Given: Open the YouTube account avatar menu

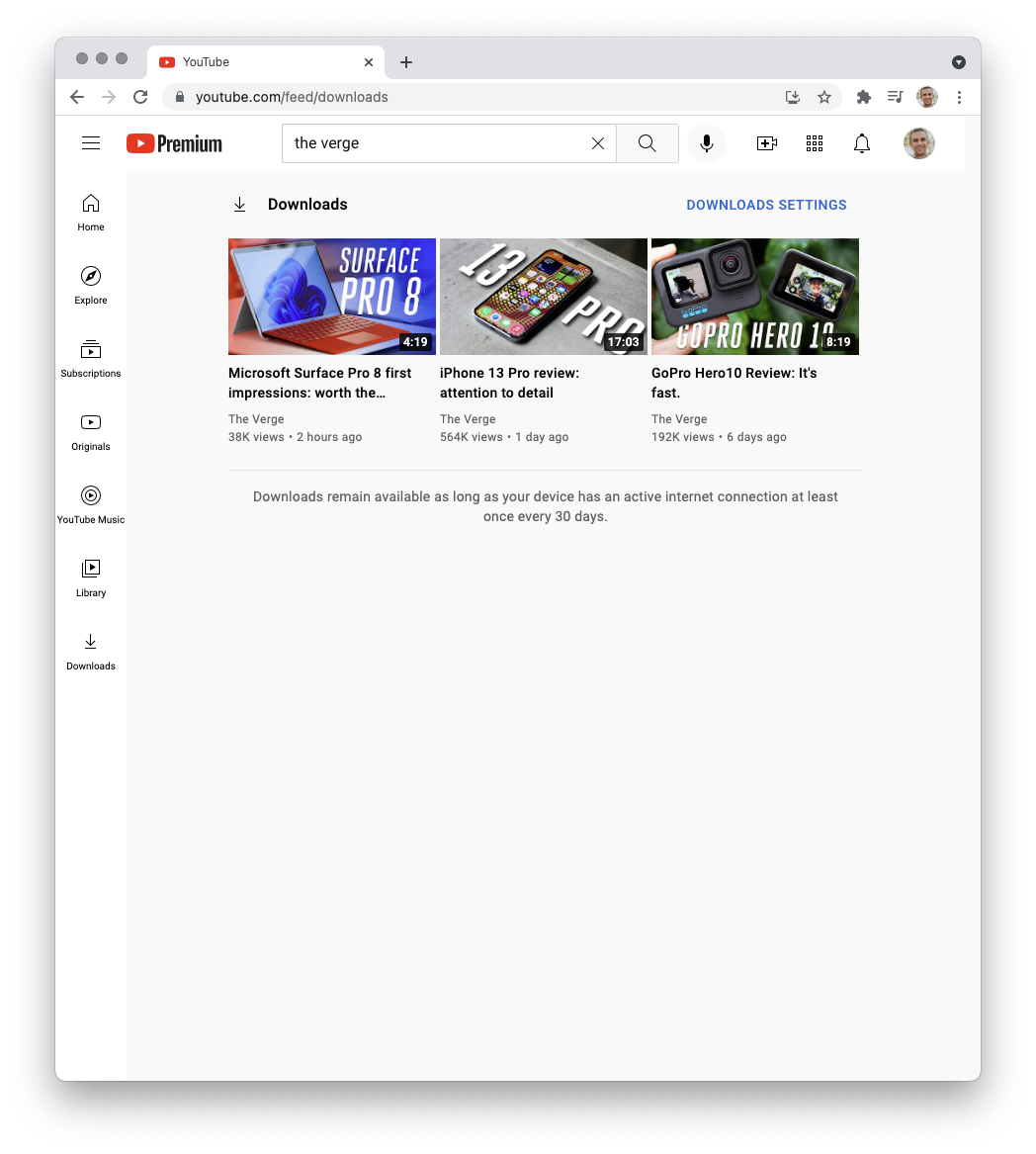Looking at the screenshot, I should [919, 143].
